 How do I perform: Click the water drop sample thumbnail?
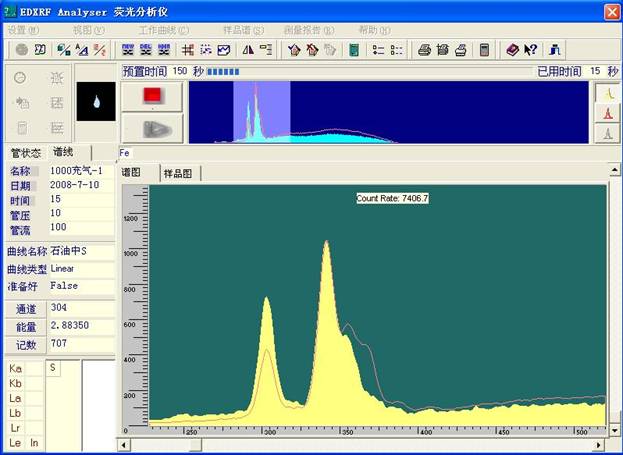(x=96, y=101)
